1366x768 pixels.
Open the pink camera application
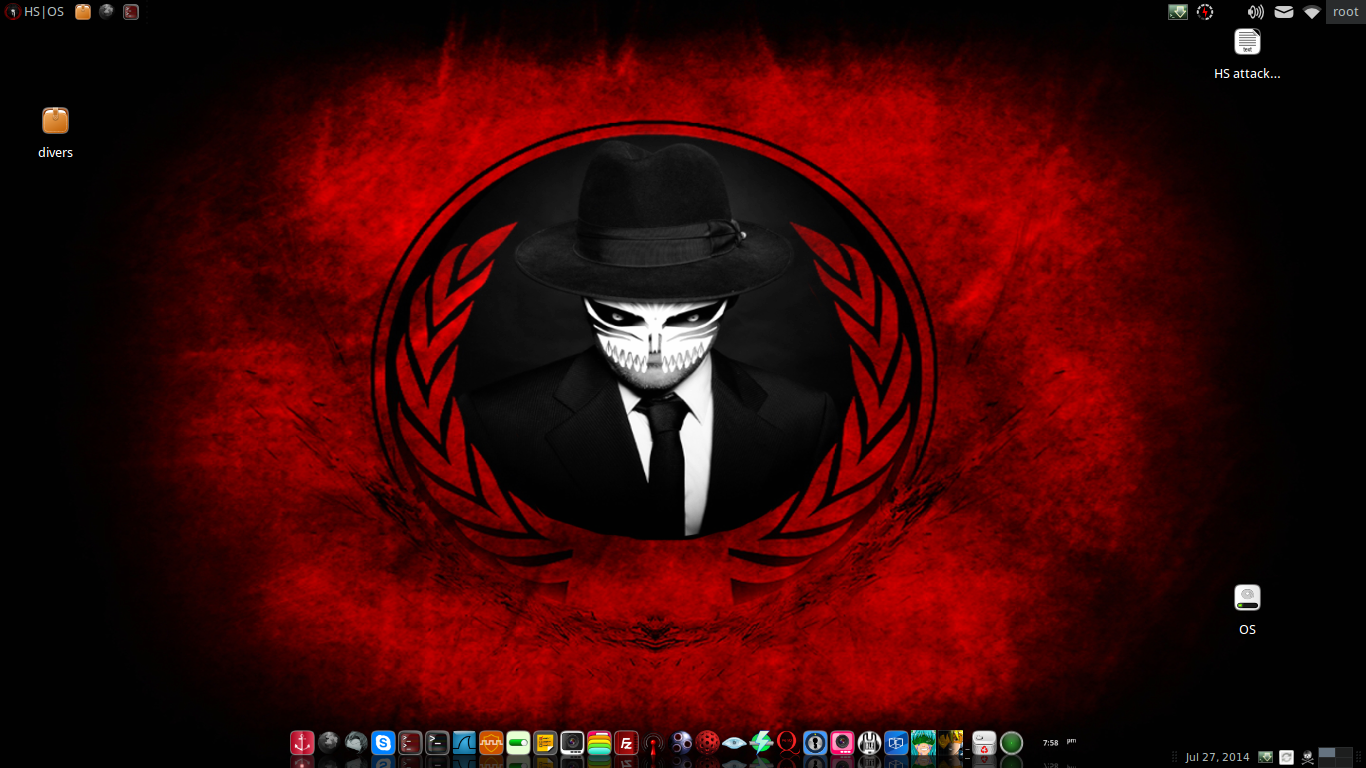point(841,744)
